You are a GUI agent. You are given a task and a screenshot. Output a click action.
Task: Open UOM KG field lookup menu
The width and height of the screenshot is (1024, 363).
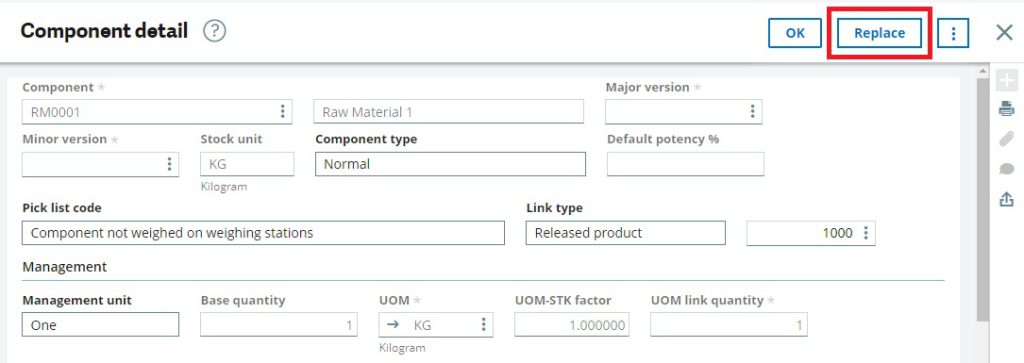483,324
